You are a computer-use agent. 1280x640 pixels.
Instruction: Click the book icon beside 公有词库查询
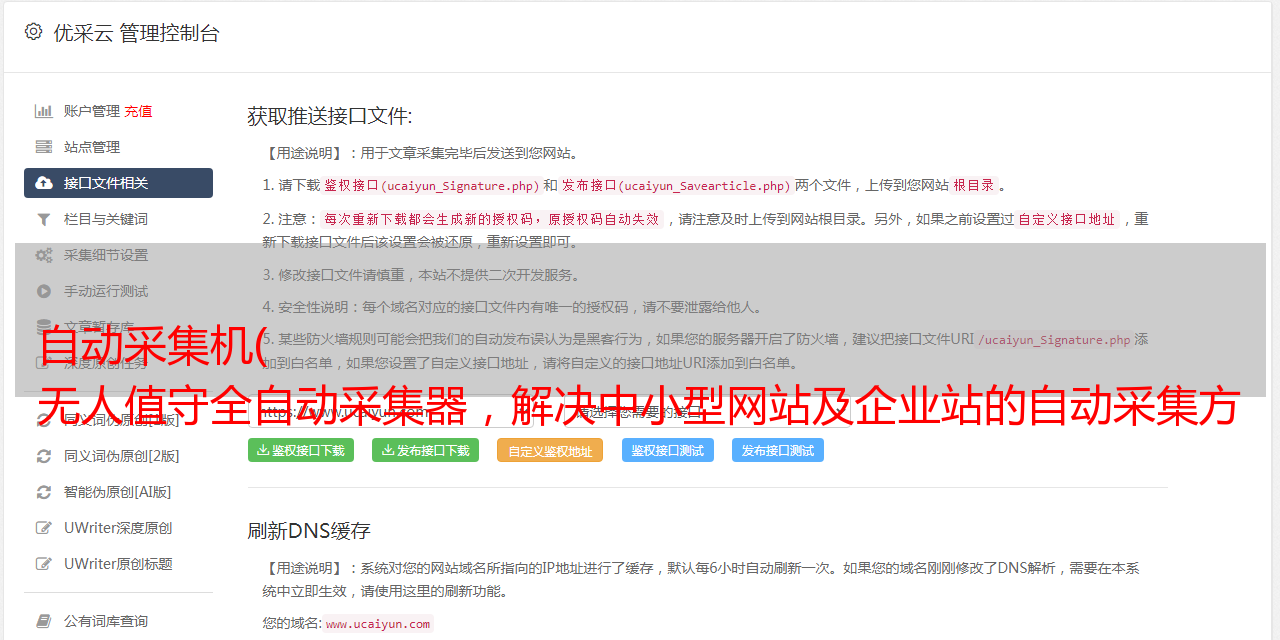[x=44, y=621]
